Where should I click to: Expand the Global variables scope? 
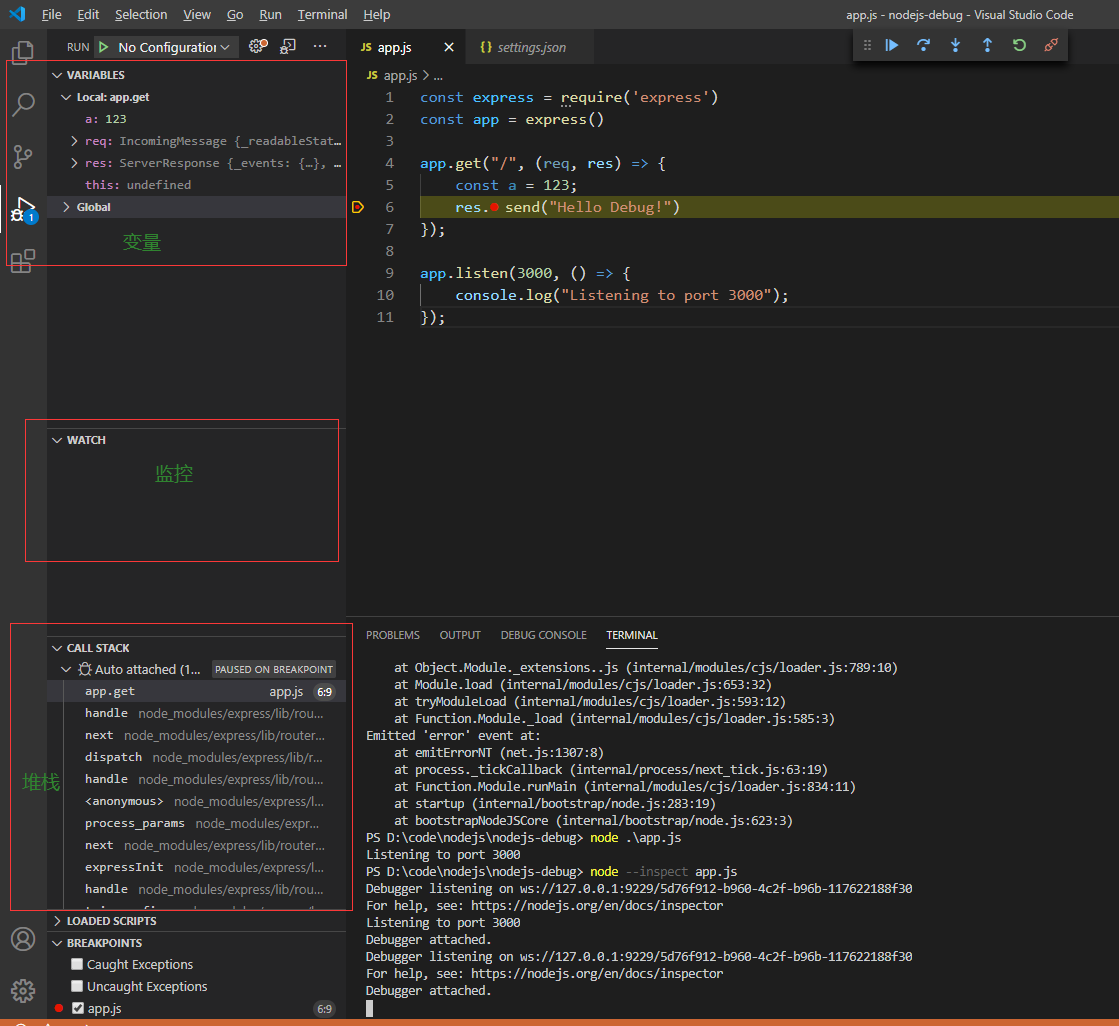point(94,207)
